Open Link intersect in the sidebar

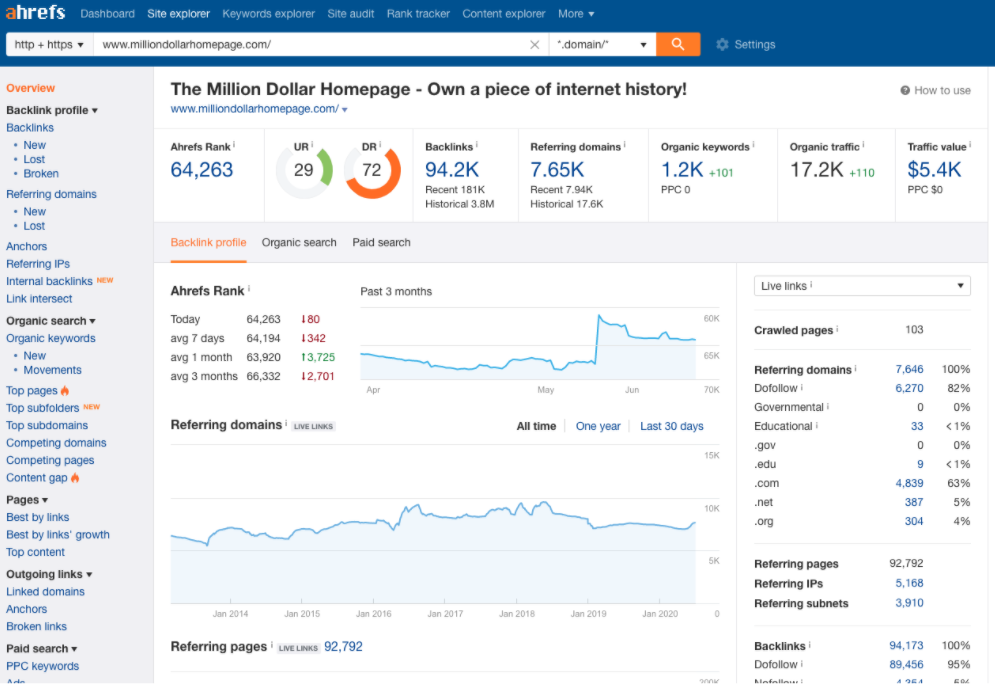39,298
